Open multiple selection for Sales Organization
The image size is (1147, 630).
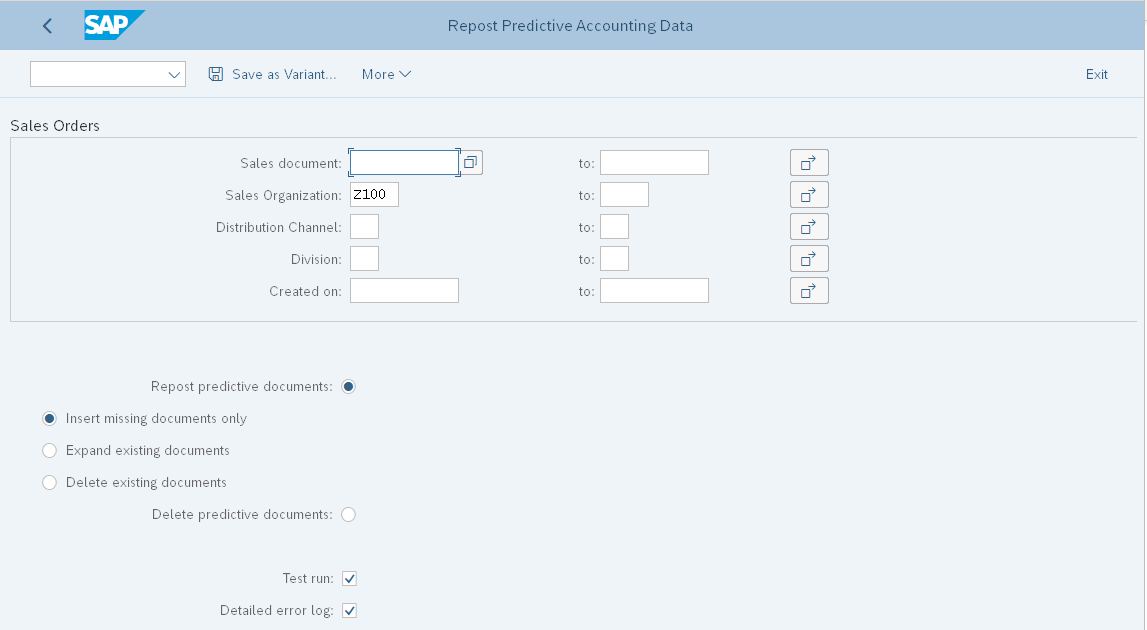[x=809, y=194]
